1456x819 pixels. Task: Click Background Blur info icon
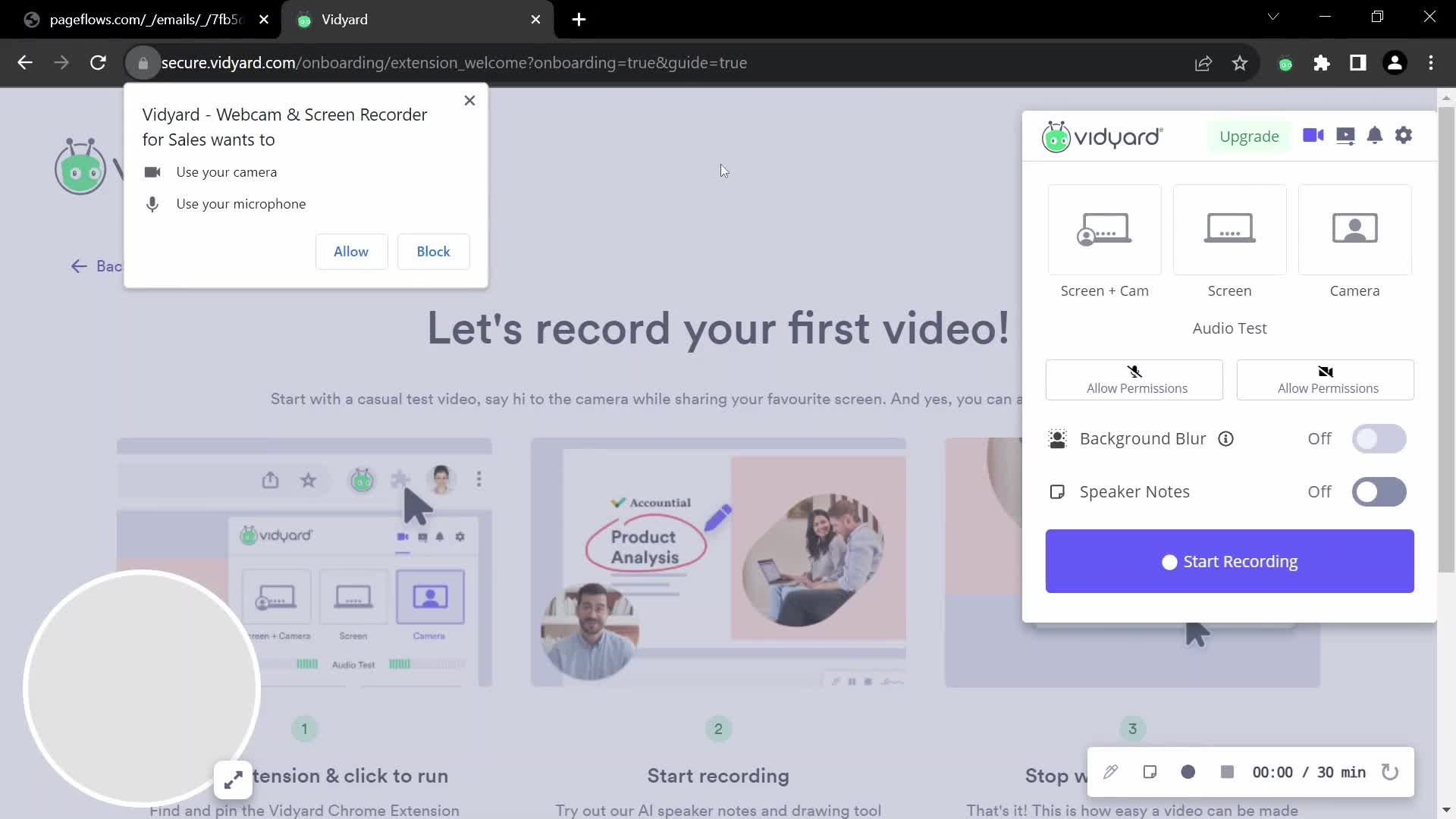[x=1225, y=439]
